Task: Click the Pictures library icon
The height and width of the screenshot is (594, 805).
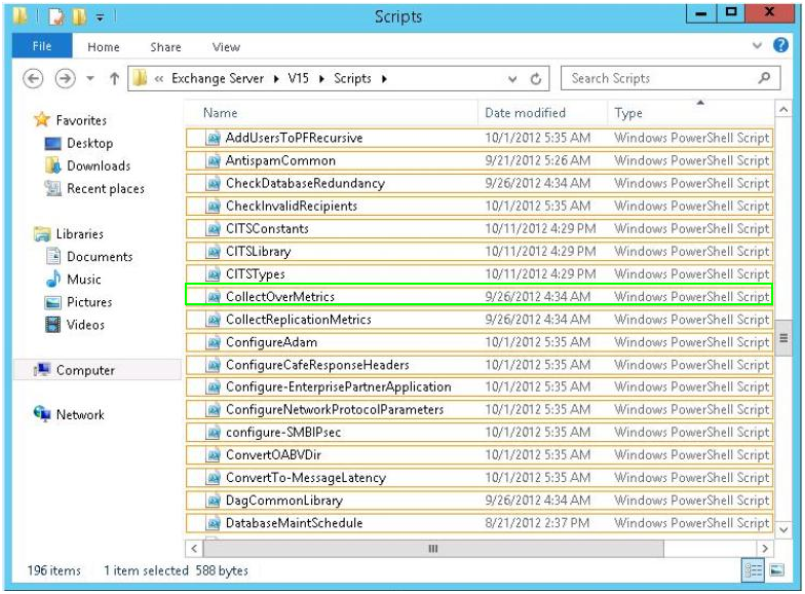Action: [x=53, y=302]
